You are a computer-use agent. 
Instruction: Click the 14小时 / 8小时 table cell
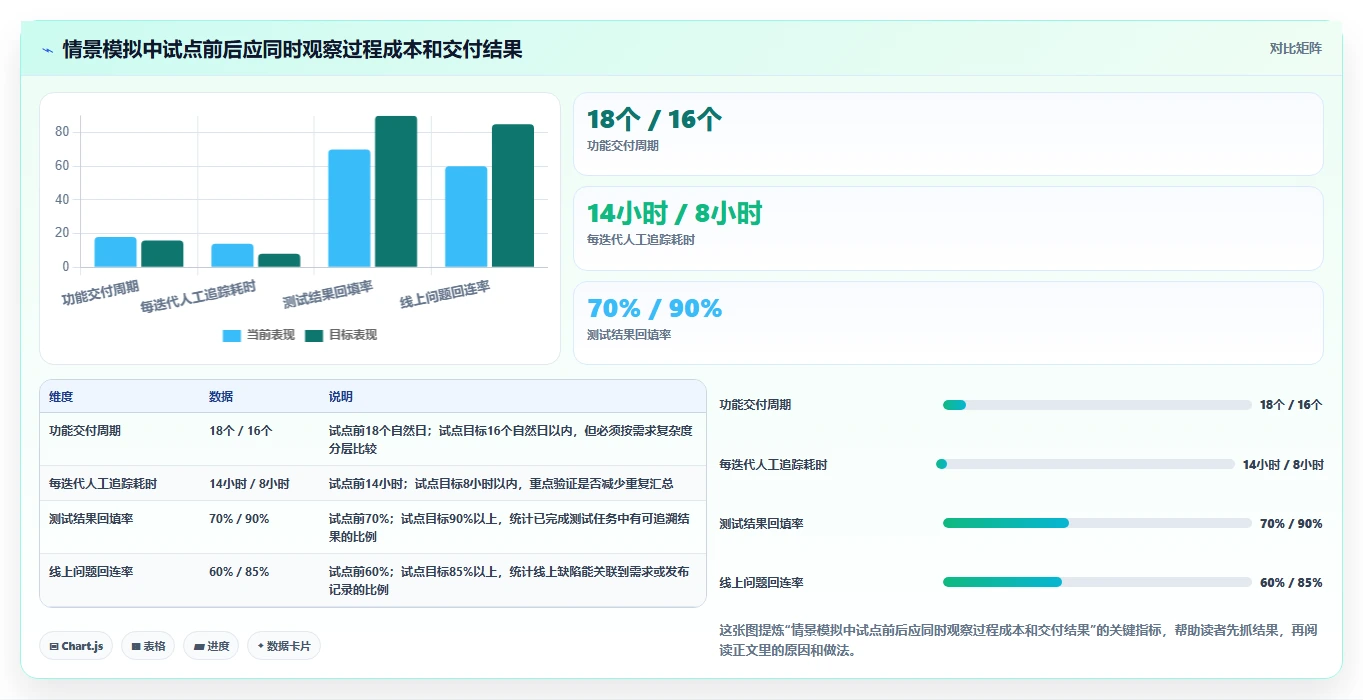tap(249, 484)
